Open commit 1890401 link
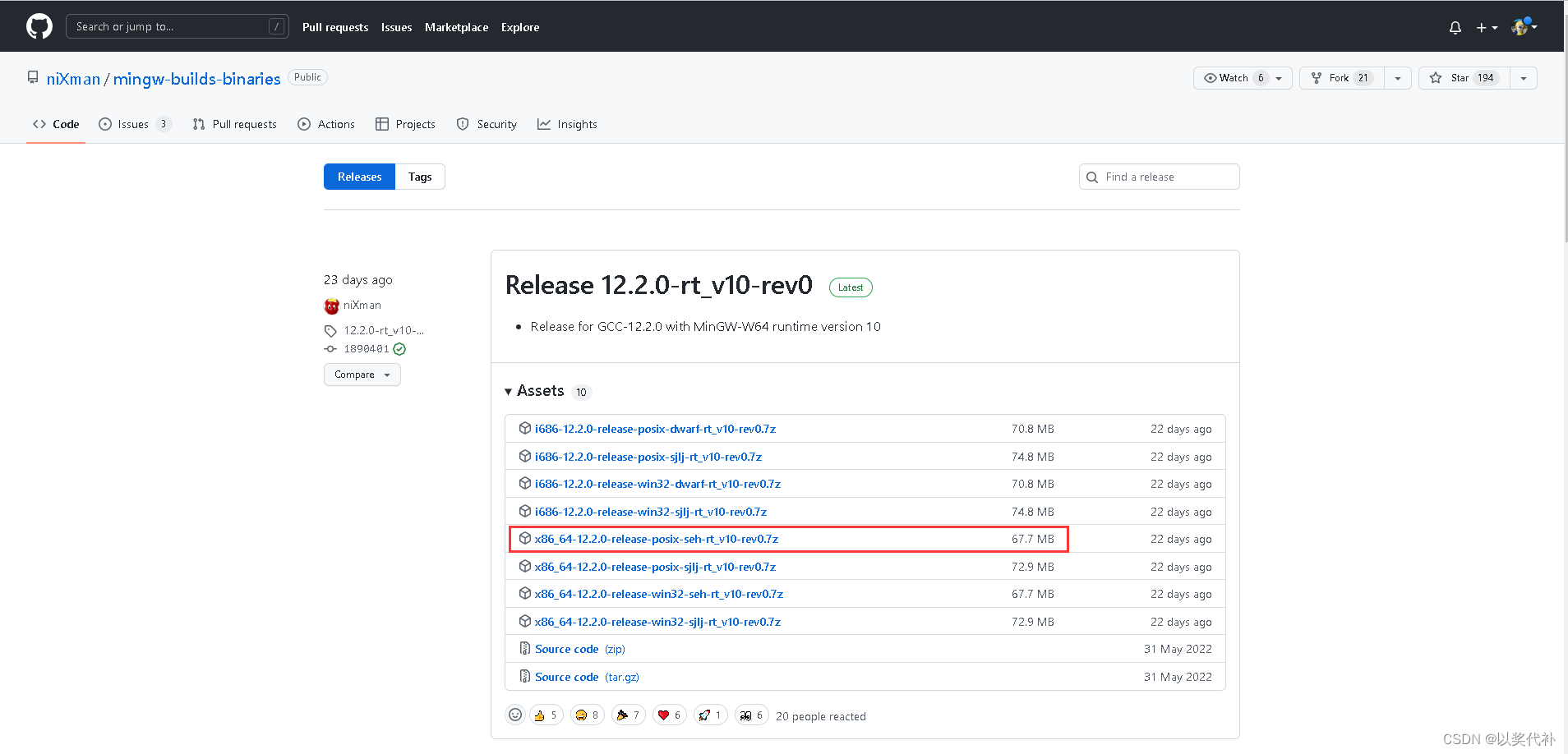This screenshot has height=754, width=1568. pyautogui.click(x=367, y=349)
